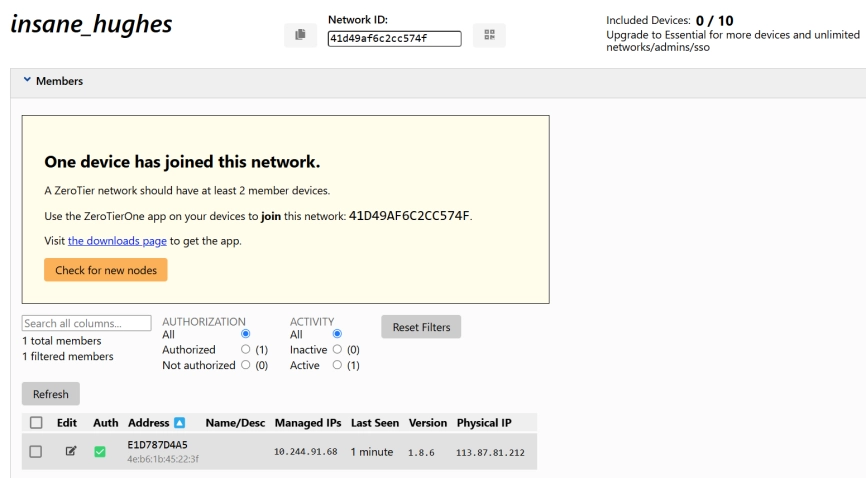Show the network QR code

click(489, 35)
